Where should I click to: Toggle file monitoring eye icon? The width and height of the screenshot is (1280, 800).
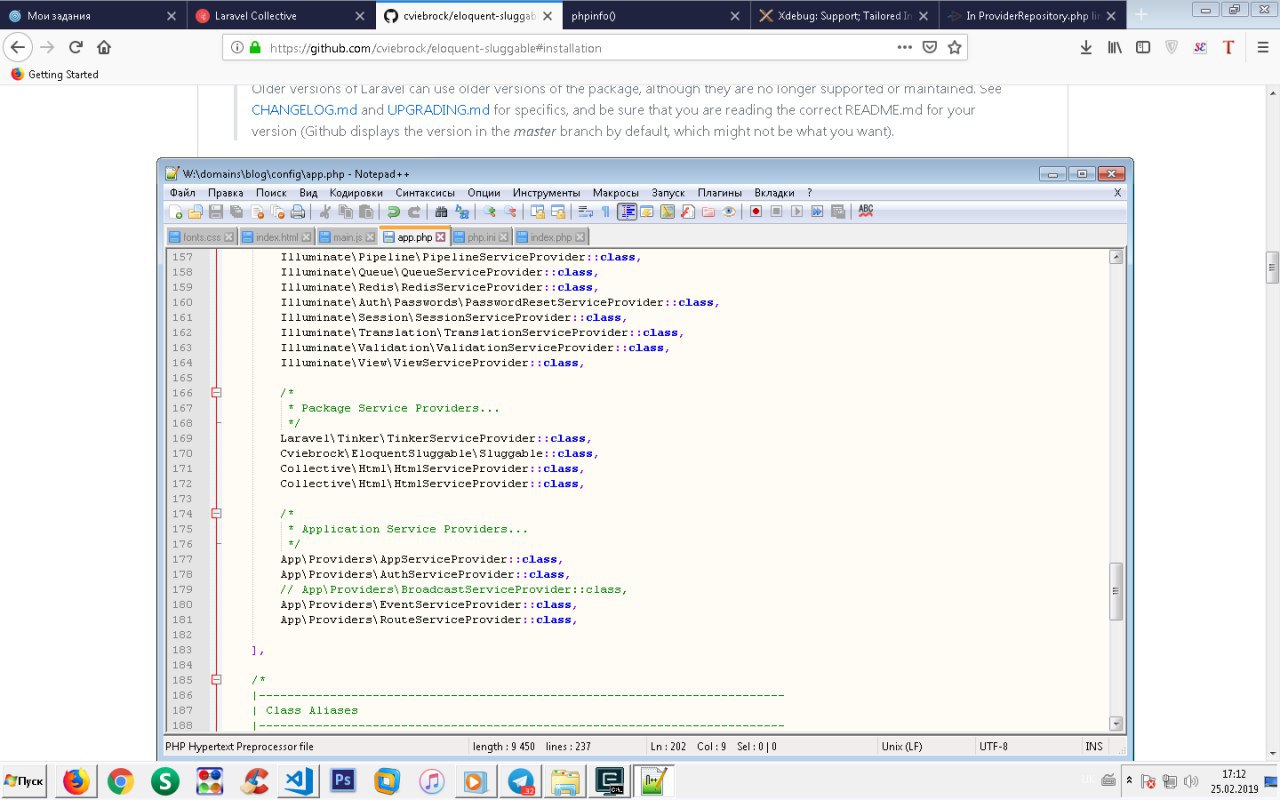tap(728, 211)
